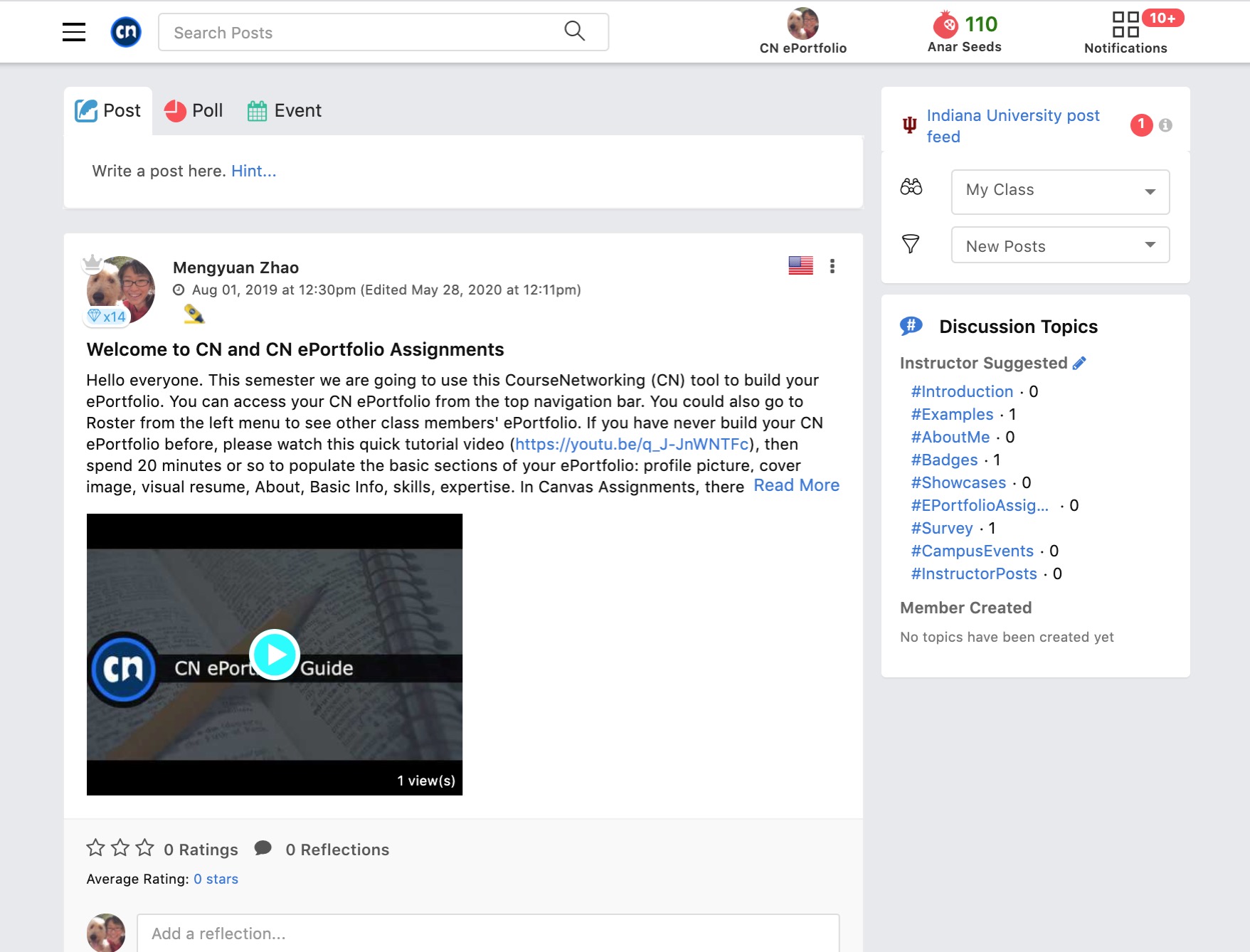Click the Write a post here box
Viewport: 1250px width, 952px height.
(463, 171)
